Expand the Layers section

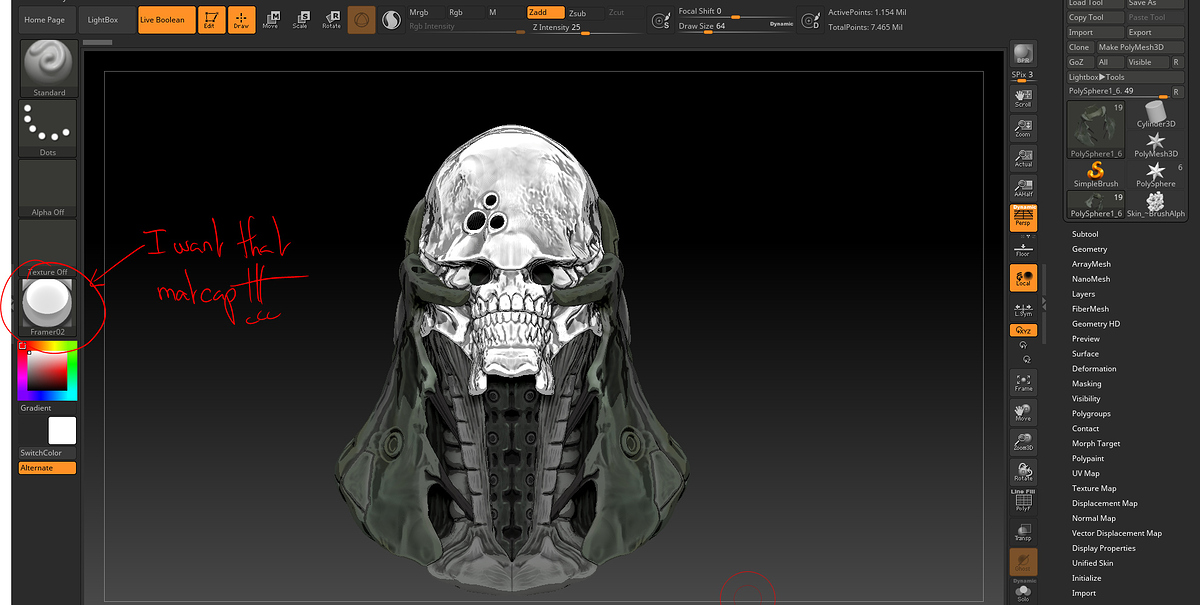click(x=1083, y=294)
